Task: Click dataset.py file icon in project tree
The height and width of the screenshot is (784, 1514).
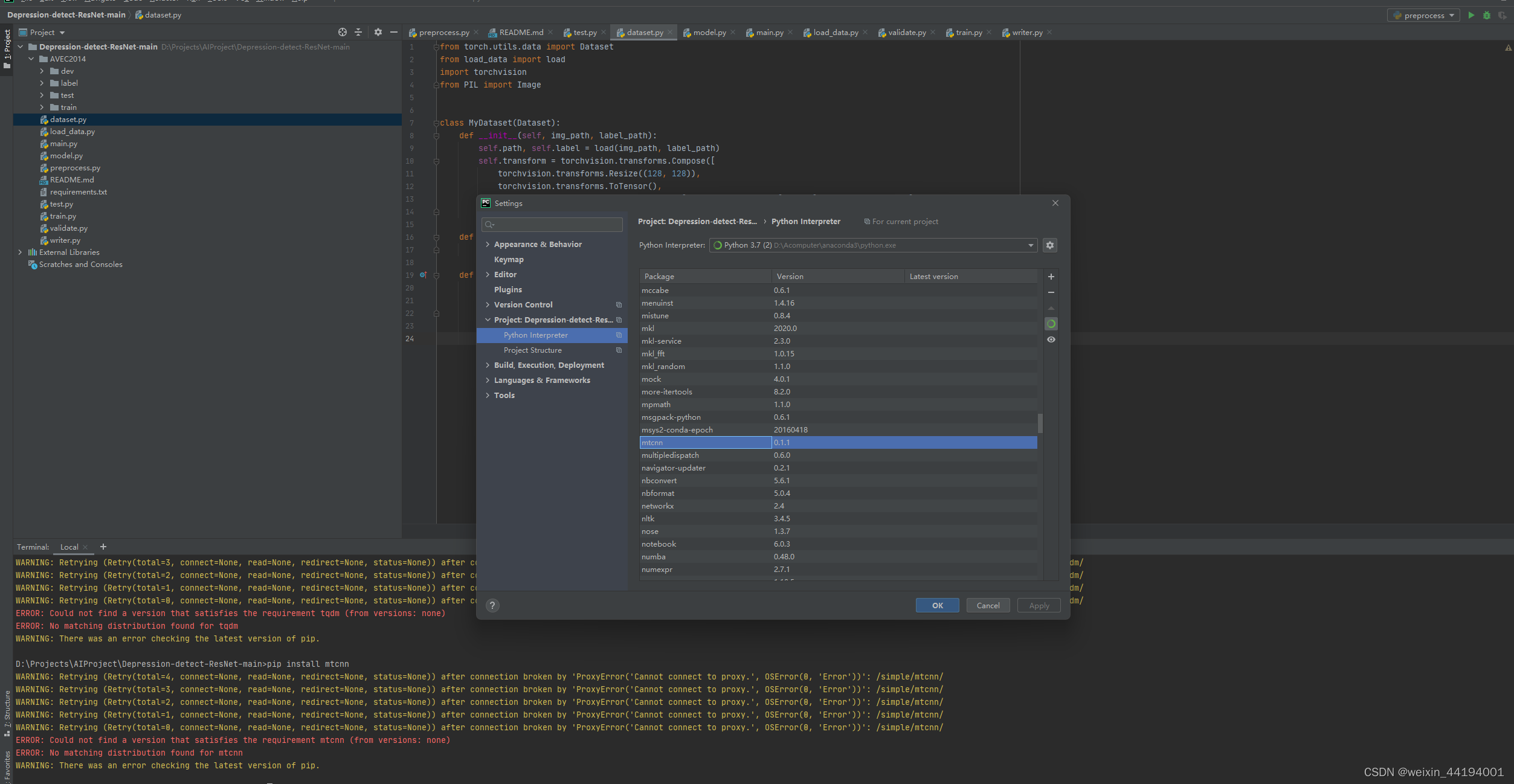Action: pos(44,120)
